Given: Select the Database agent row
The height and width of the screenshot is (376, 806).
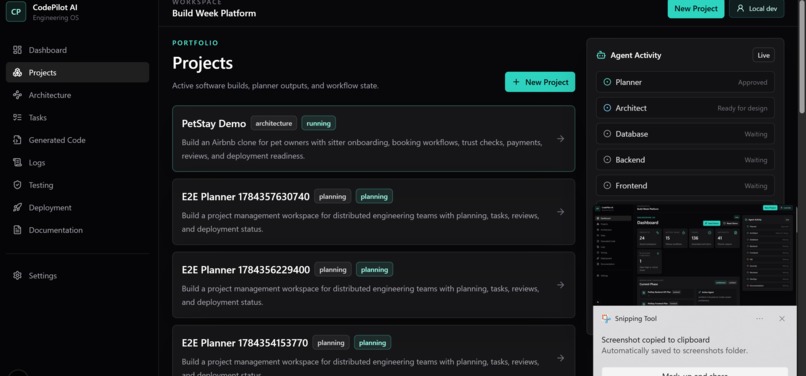Looking at the screenshot, I should [685, 134].
